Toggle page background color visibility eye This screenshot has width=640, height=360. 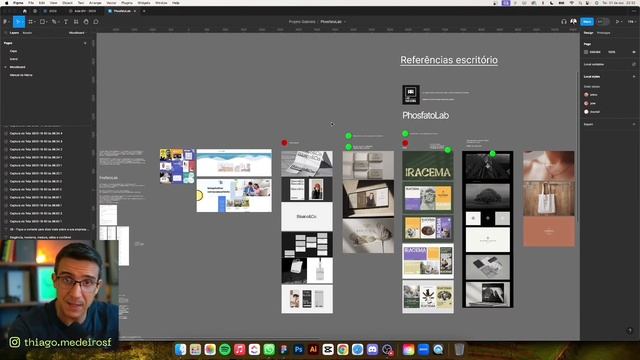tap(634, 52)
